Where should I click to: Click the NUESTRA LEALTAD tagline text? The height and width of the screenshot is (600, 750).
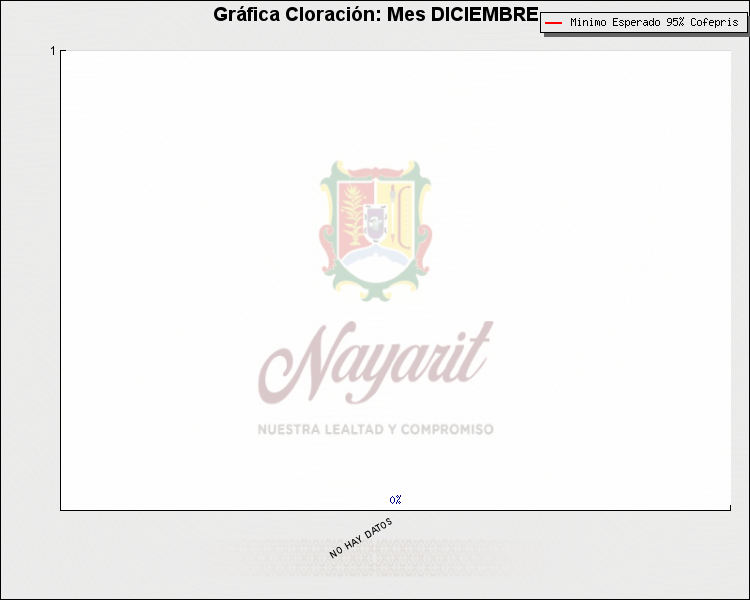point(320,429)
